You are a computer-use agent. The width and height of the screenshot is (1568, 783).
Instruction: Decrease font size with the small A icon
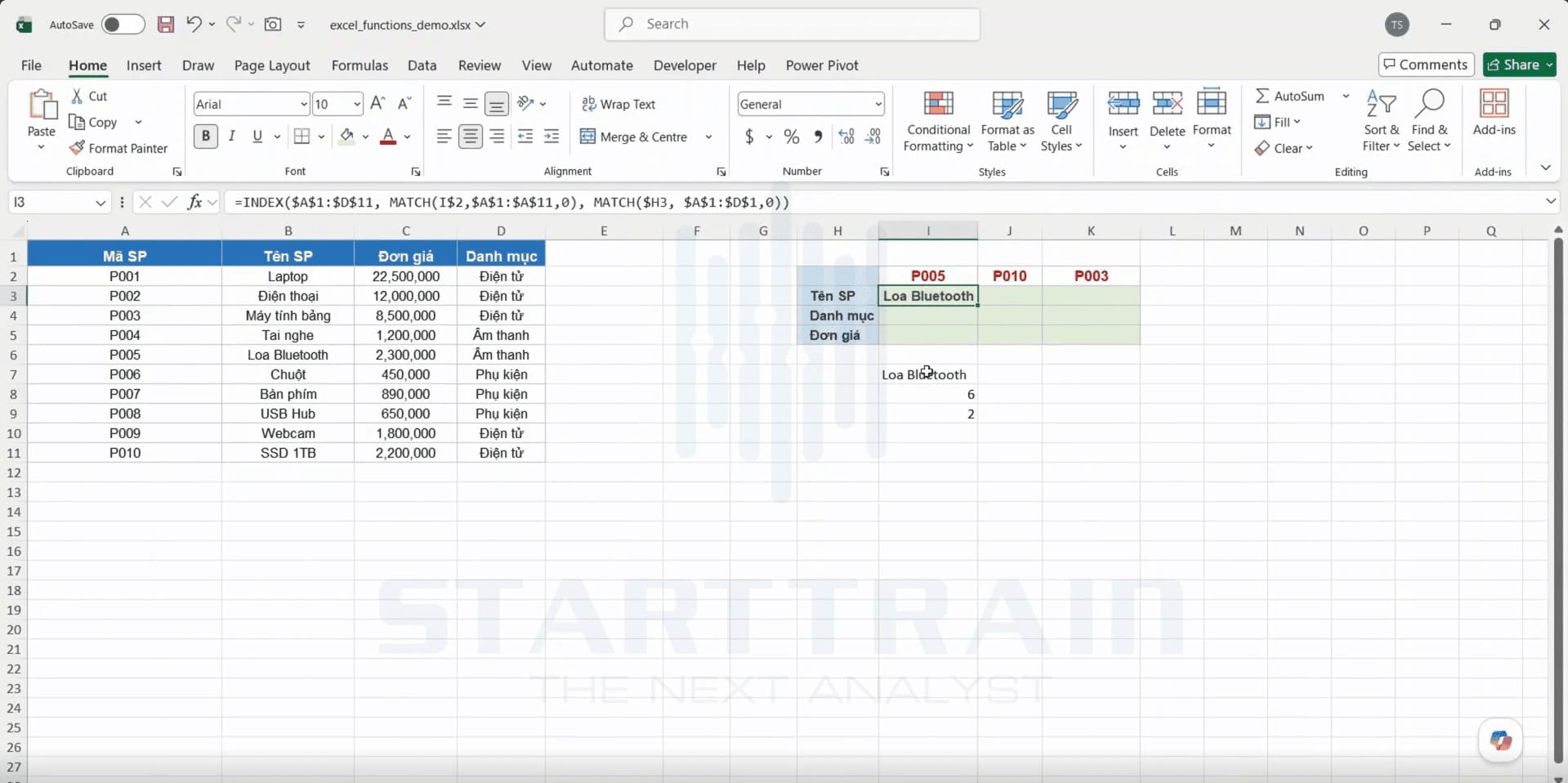point(404,103)
